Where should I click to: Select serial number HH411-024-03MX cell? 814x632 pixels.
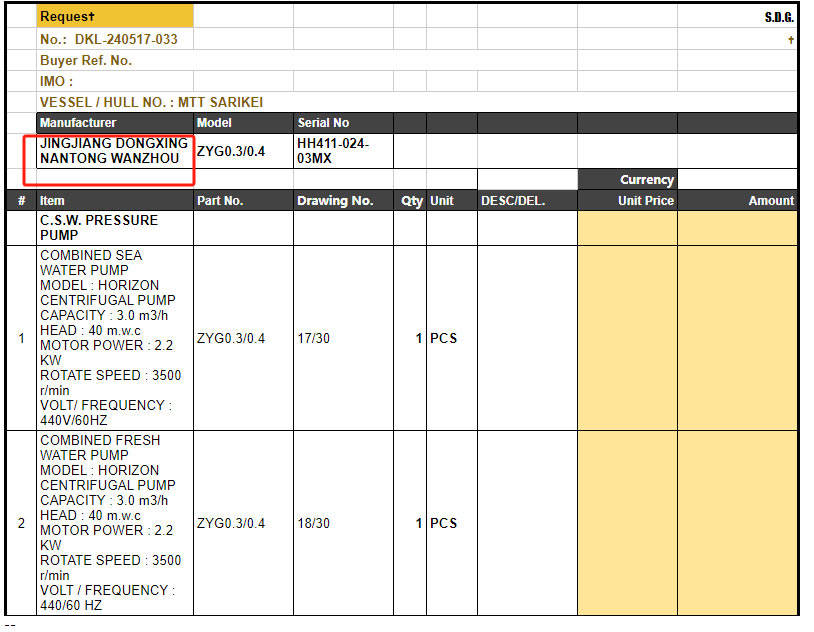(x=342, y=151)
